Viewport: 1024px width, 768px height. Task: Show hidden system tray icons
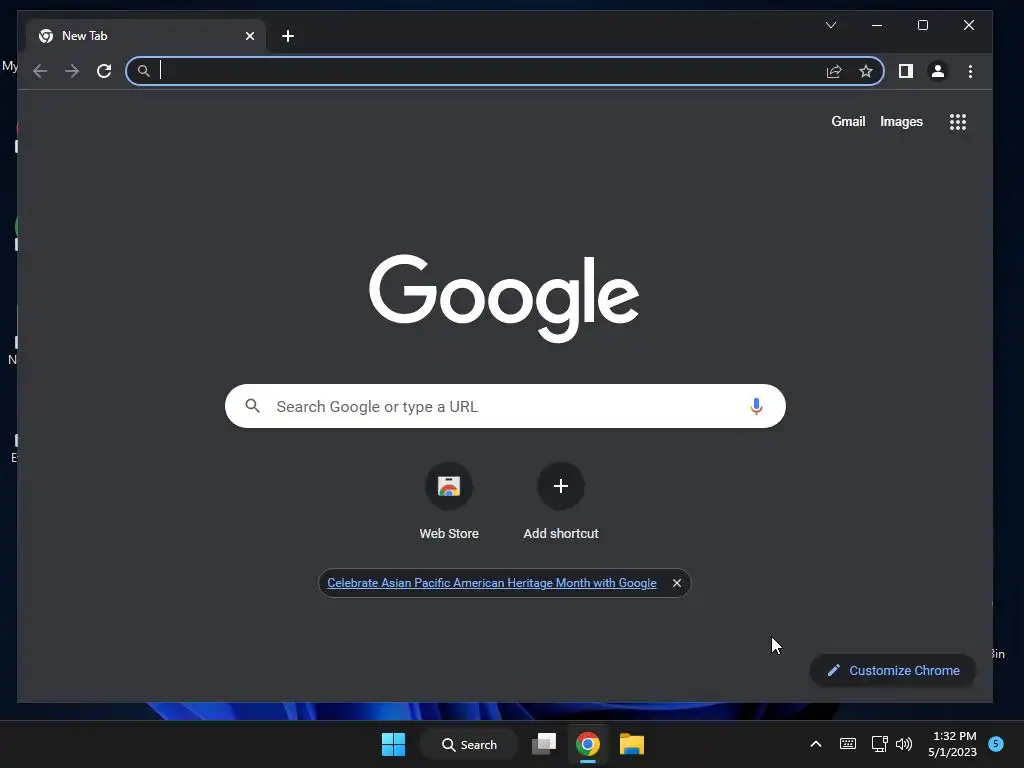tap(816, 744)
